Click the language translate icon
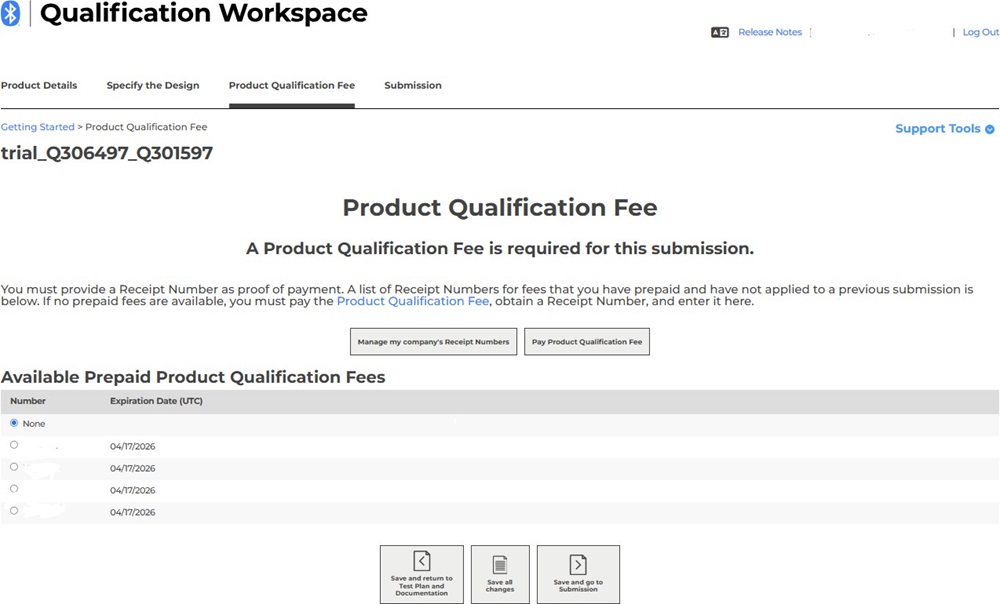The width and height of the screenshot is (1000, 604). point(719,32)
